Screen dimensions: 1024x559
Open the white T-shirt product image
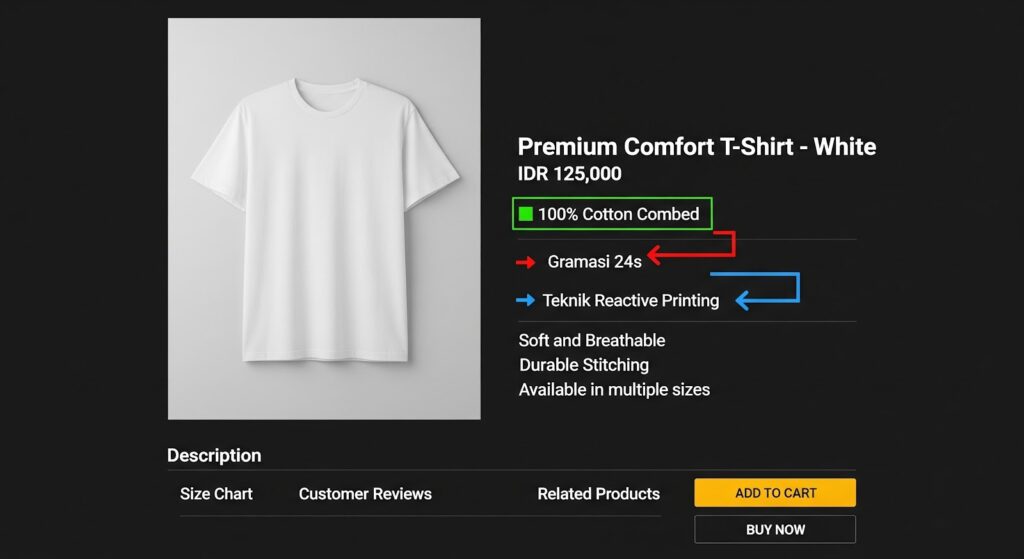coord(324,218)
